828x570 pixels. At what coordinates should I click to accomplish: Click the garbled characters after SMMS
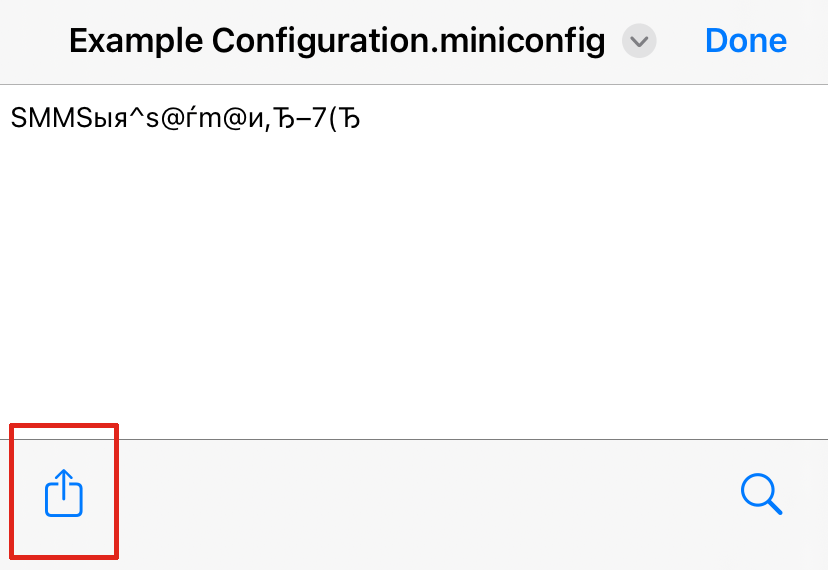click(x=230, y=120)
